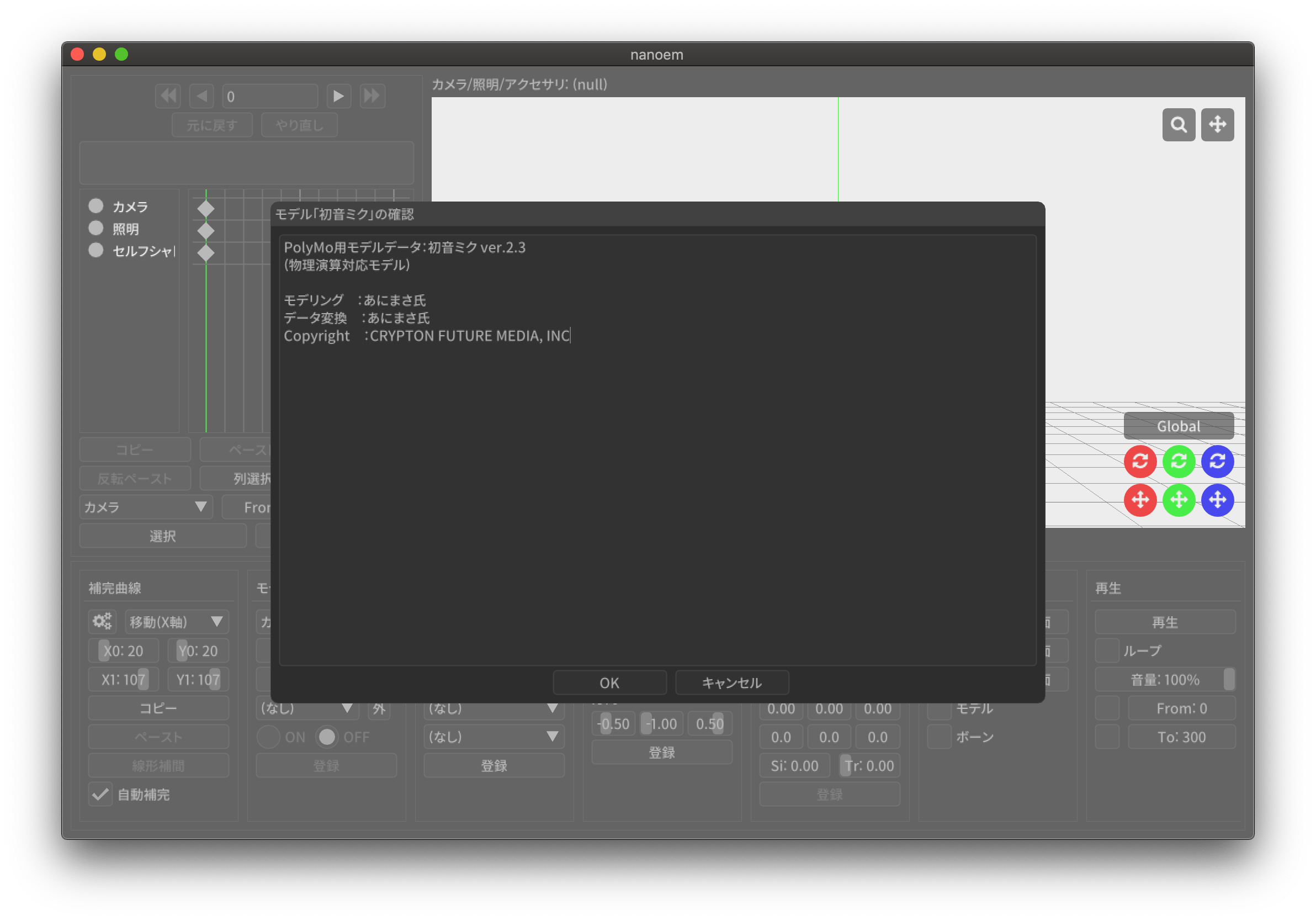The width and height of the screenshot is (1316, 921).
Task: Open interpolation curve gear settings icon
Action: (103, 622)
